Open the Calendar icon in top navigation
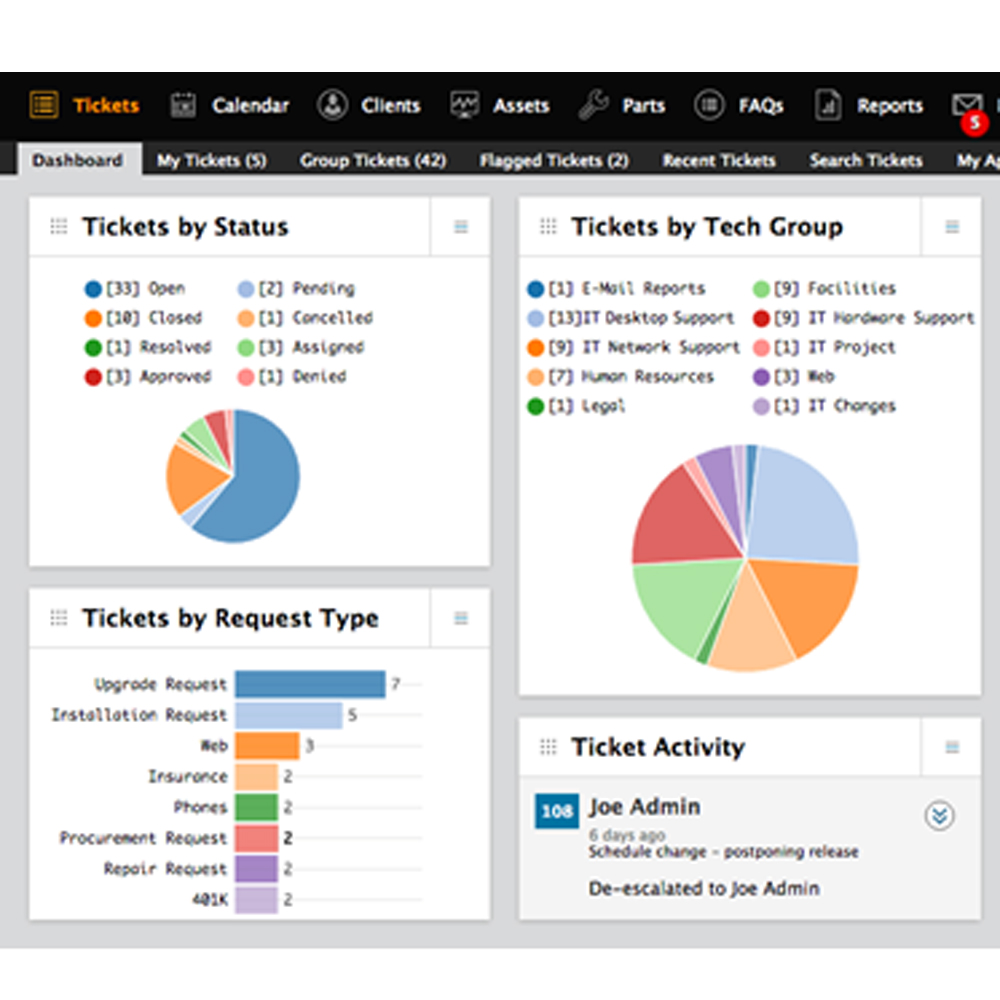This screenshot has width=1000, height=1000. click(183, 105)
